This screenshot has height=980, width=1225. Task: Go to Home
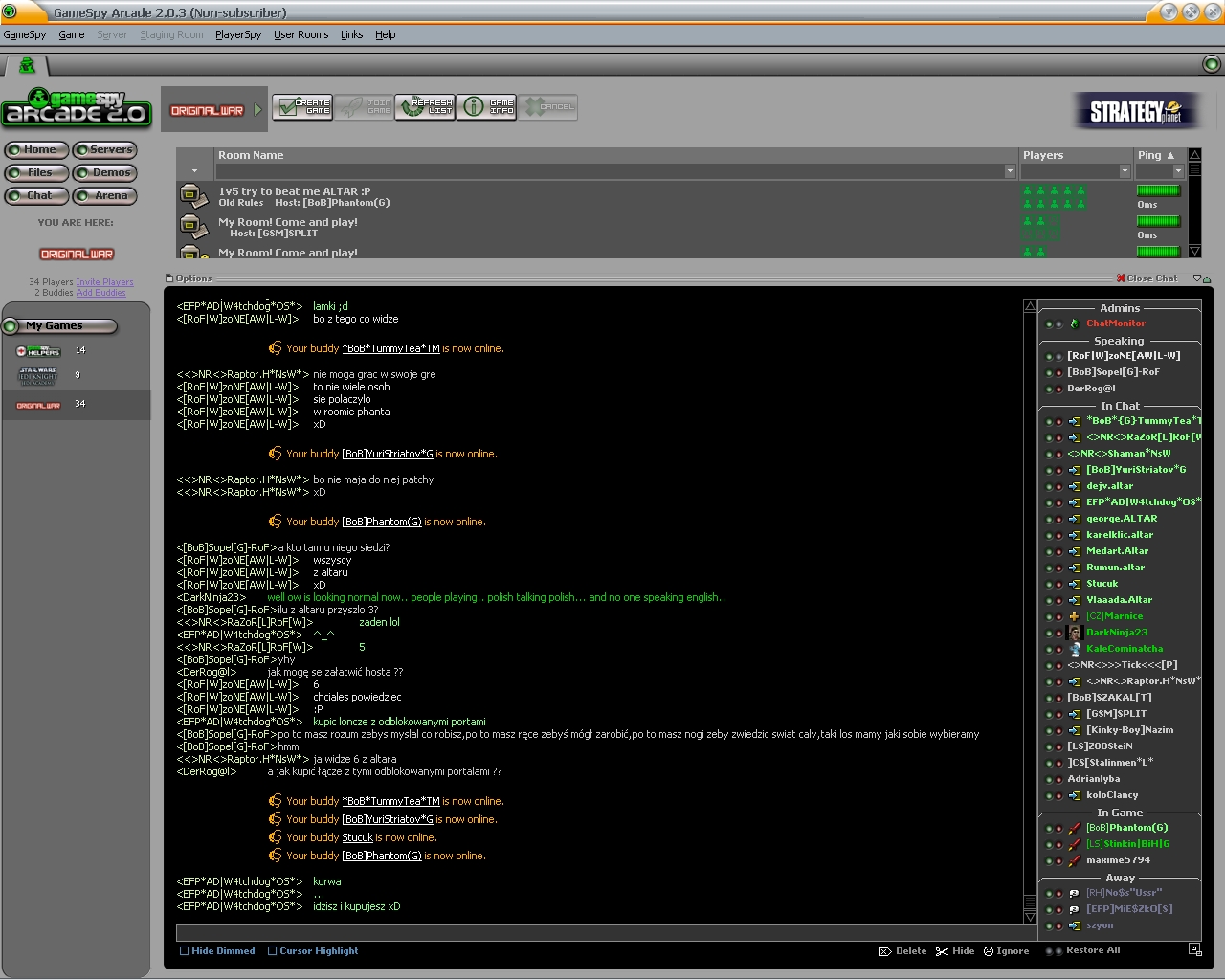pos(36,149)
